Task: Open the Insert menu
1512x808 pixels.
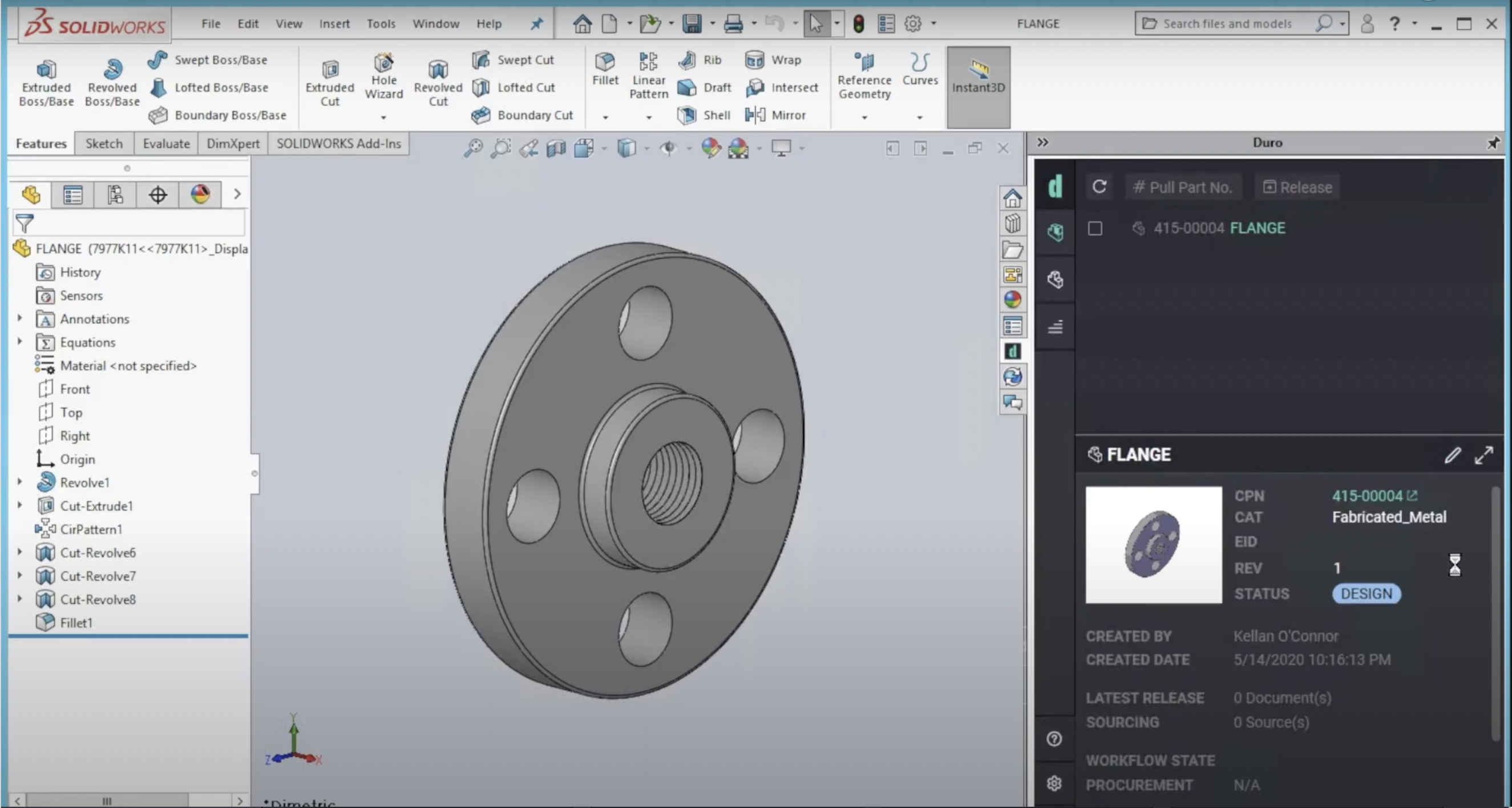Action: pos(334,23)
